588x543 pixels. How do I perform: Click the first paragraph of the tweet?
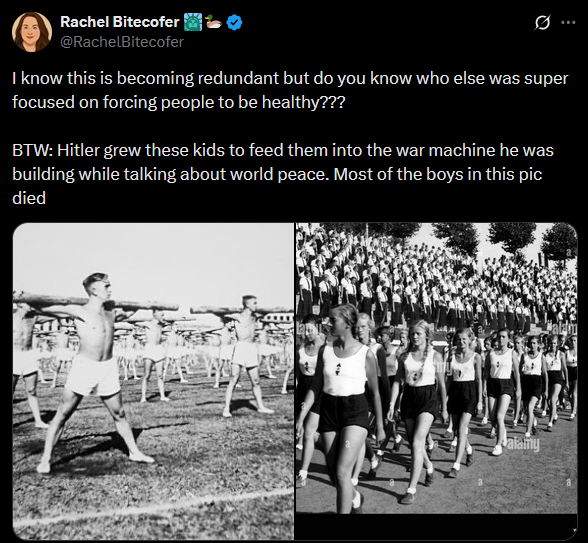point(290,90)
